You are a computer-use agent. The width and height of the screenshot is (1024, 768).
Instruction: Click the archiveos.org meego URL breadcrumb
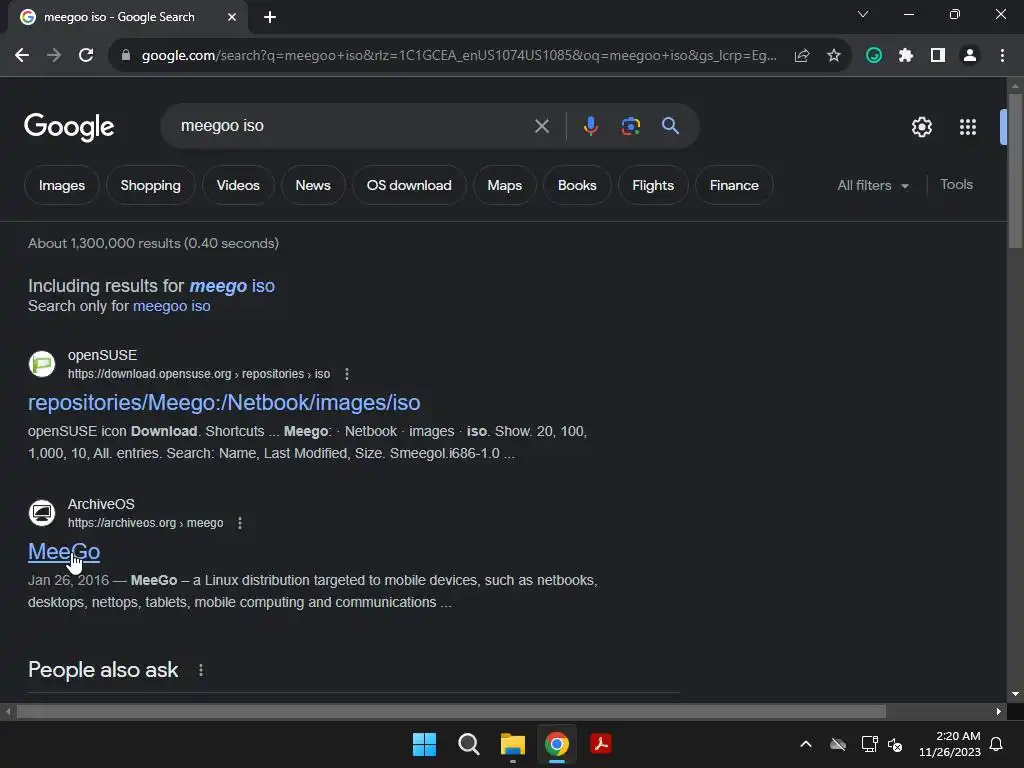(x=146, y=523)
